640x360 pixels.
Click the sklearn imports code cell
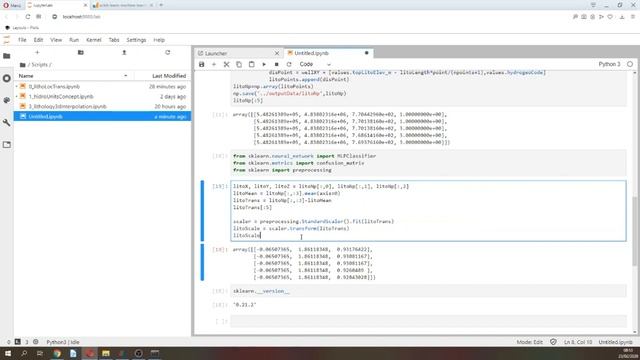[428, 163]
